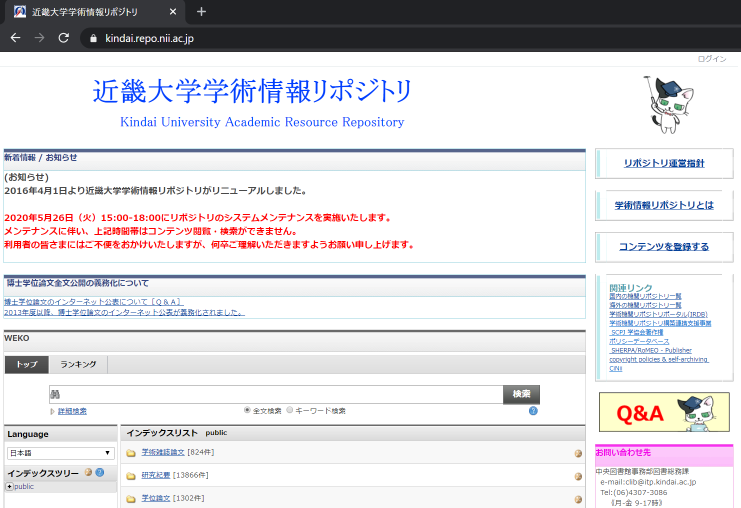Open SHERPA/RoMEO Publisher link
This screenshot has width=741, height=508.
click(651, 350)
